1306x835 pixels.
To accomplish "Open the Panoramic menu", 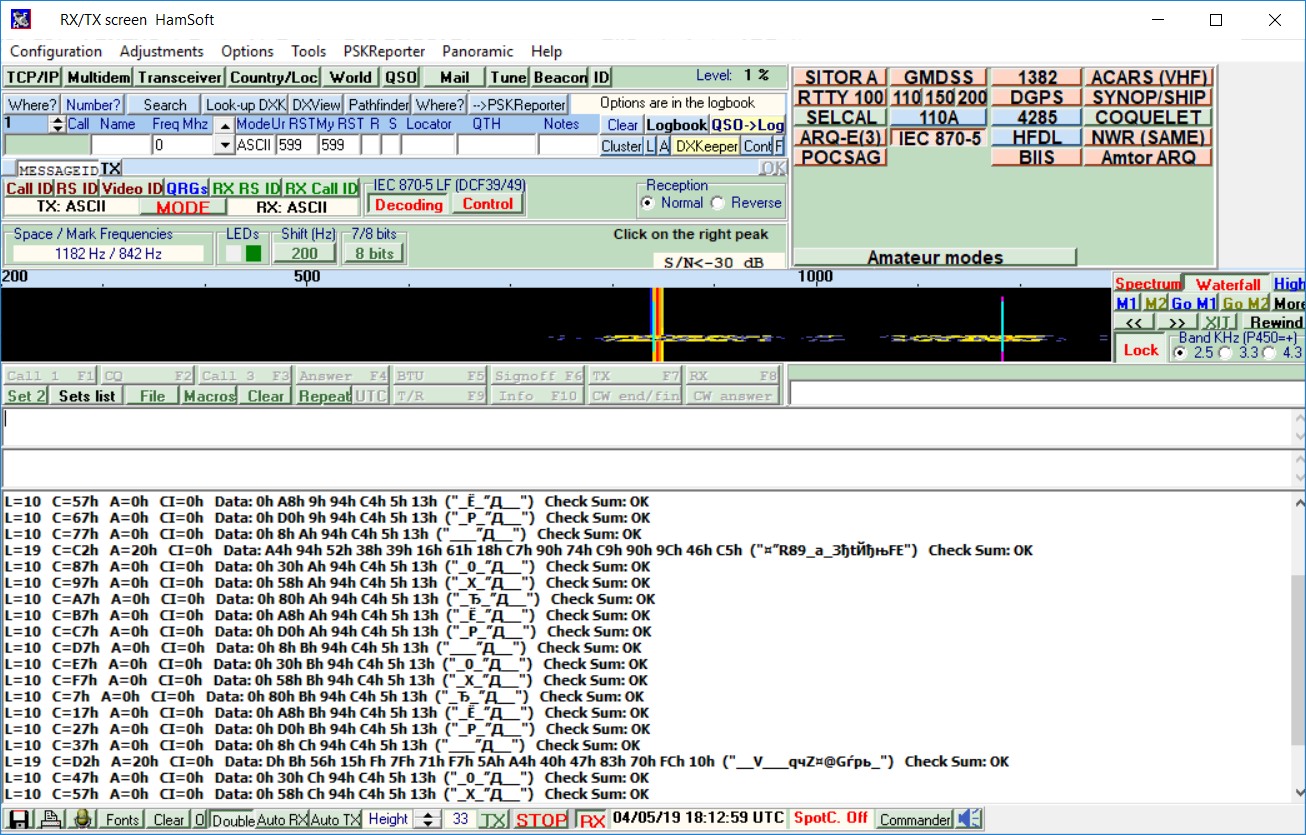I will point(478,51).
